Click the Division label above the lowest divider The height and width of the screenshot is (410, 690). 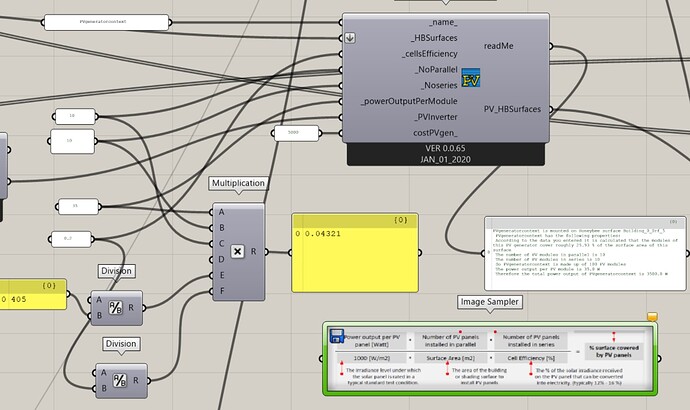click(x=121, y=344)
